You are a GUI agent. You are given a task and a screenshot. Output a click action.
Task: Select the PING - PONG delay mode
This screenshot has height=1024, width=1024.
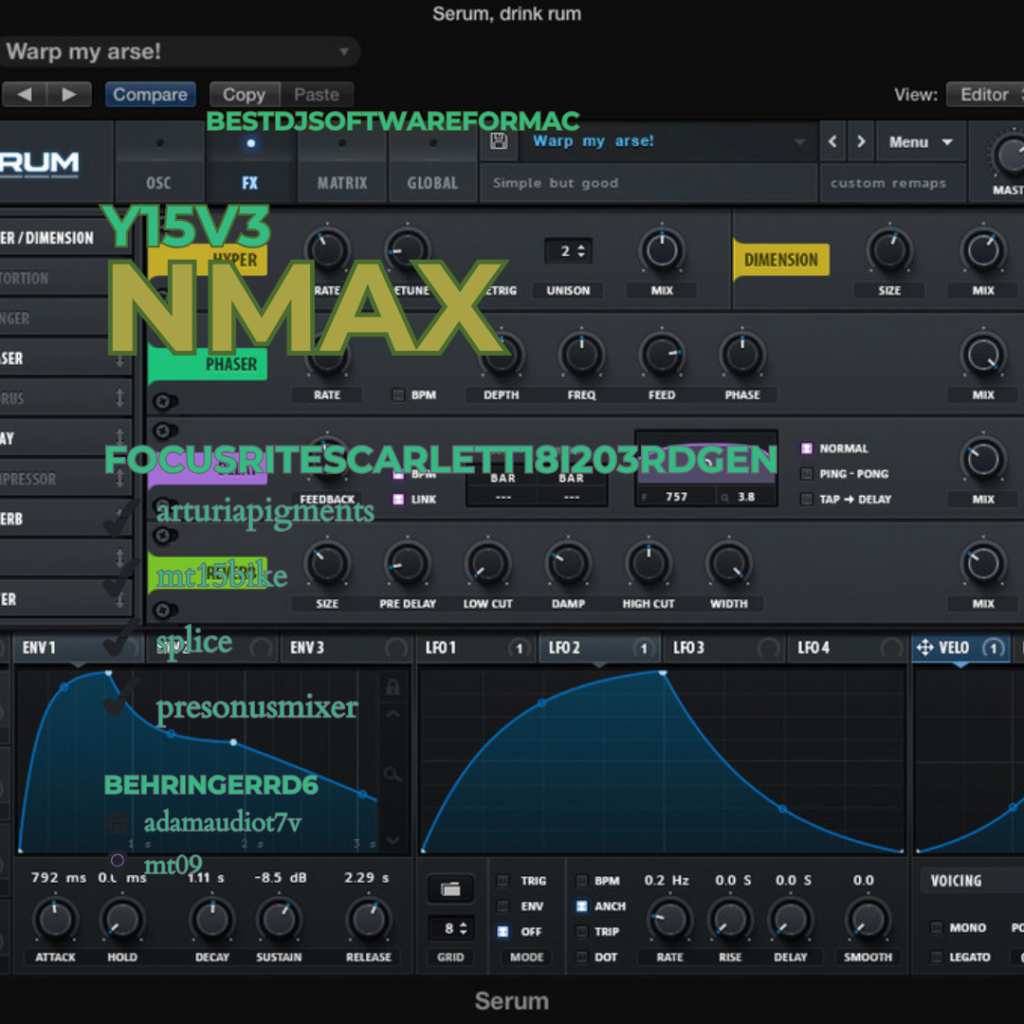pyautogui.click(x=807, y=473)
